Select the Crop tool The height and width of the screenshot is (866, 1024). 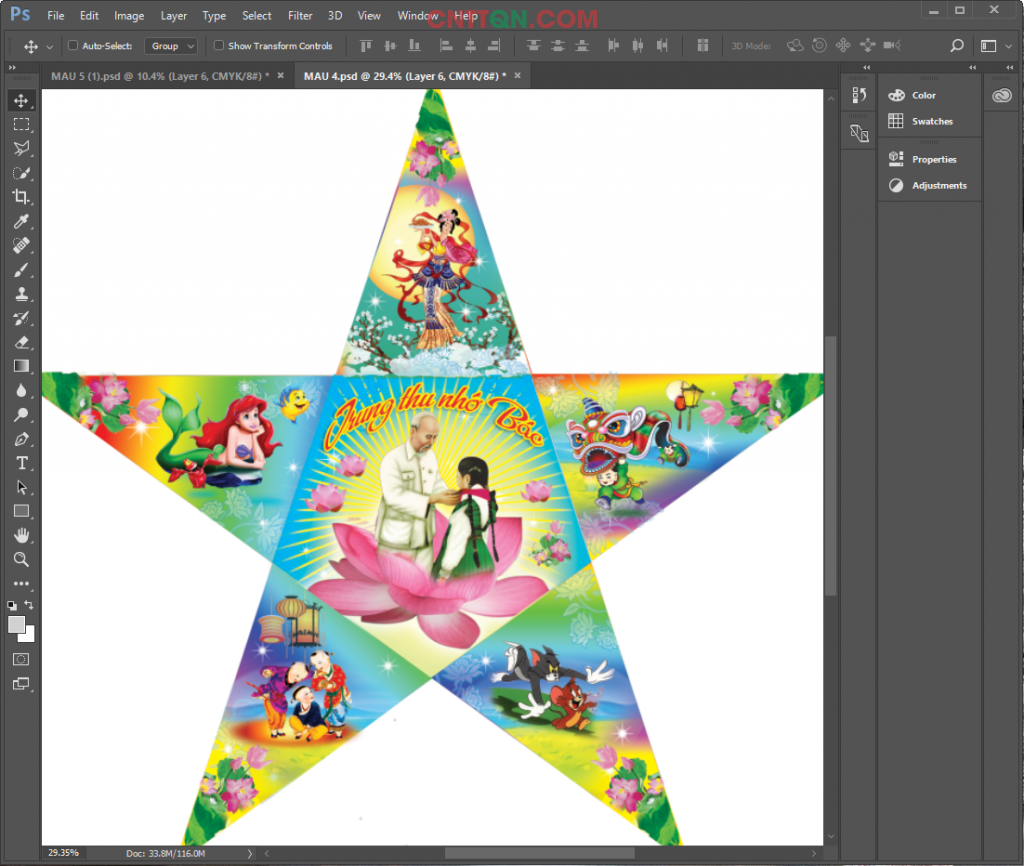[21, 197]
